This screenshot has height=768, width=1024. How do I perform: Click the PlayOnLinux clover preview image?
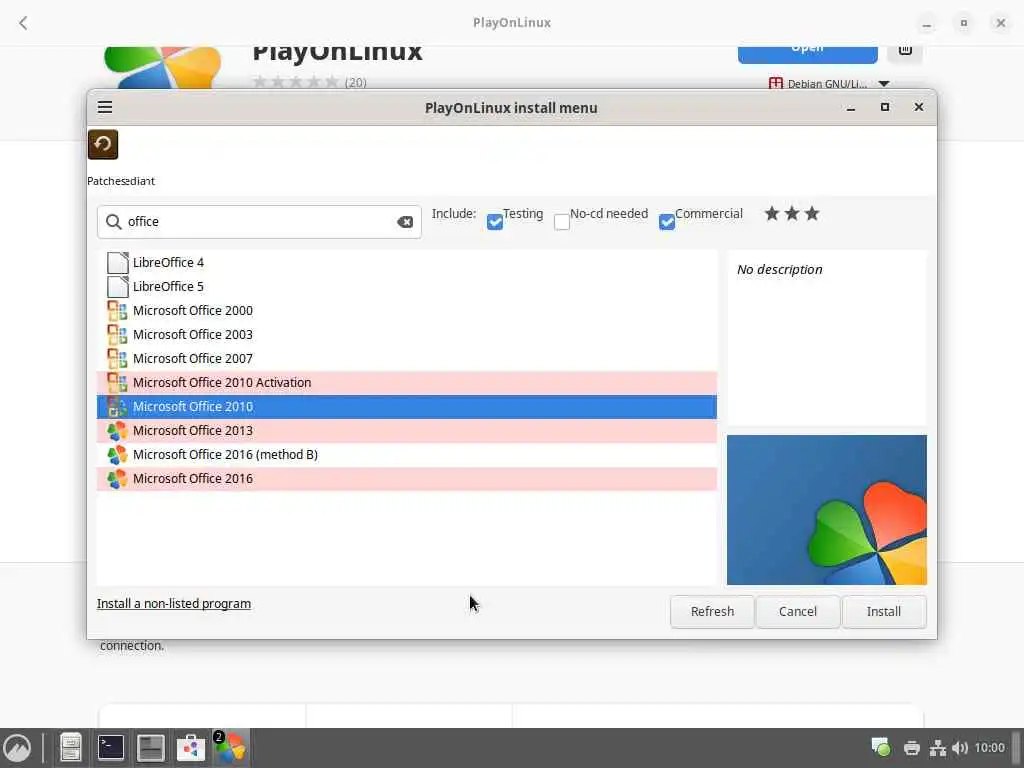click(827, 510)
